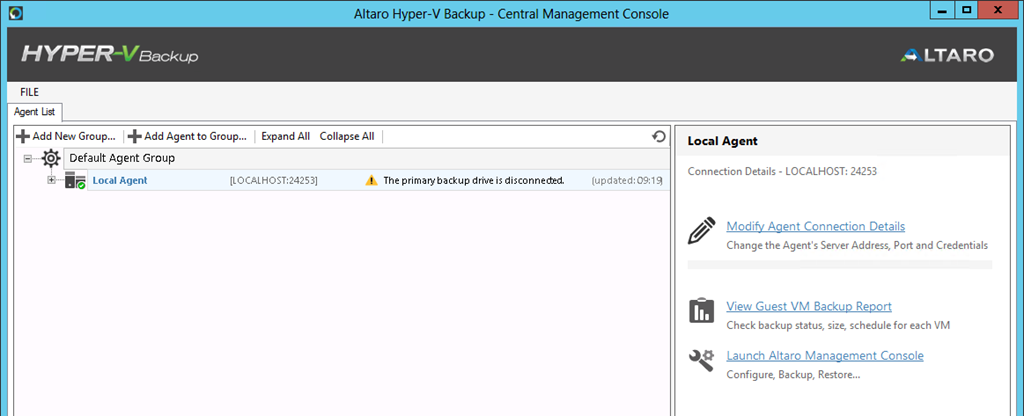Click the Hyper-V Backup logo
This screenshot has height=416, width=1024.
[x=110, y=55]
